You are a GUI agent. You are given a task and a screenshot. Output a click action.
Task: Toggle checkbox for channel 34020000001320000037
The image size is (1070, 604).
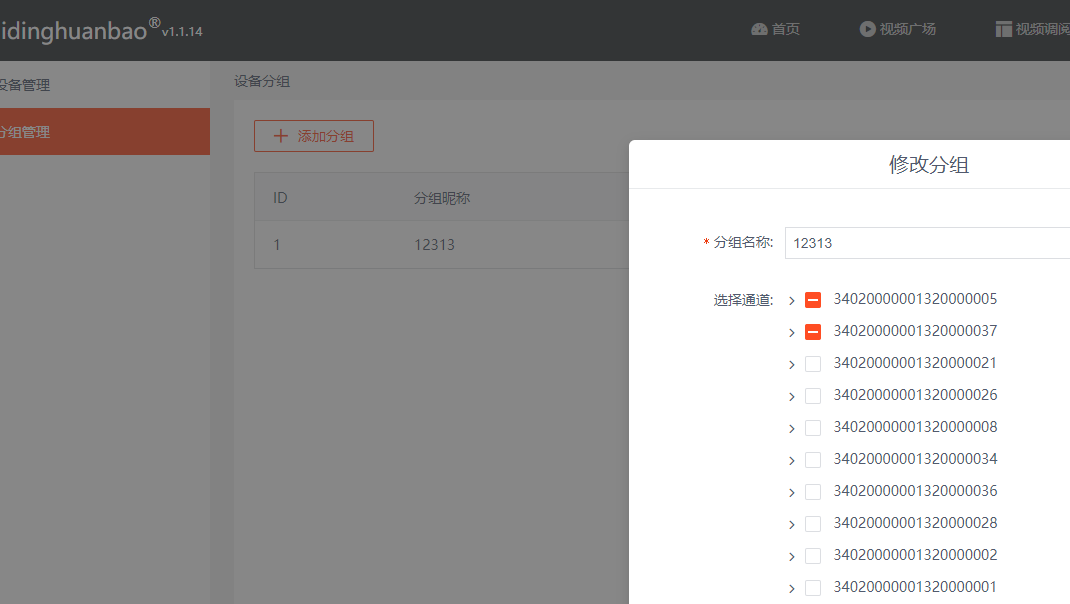[x=813, y=332]
